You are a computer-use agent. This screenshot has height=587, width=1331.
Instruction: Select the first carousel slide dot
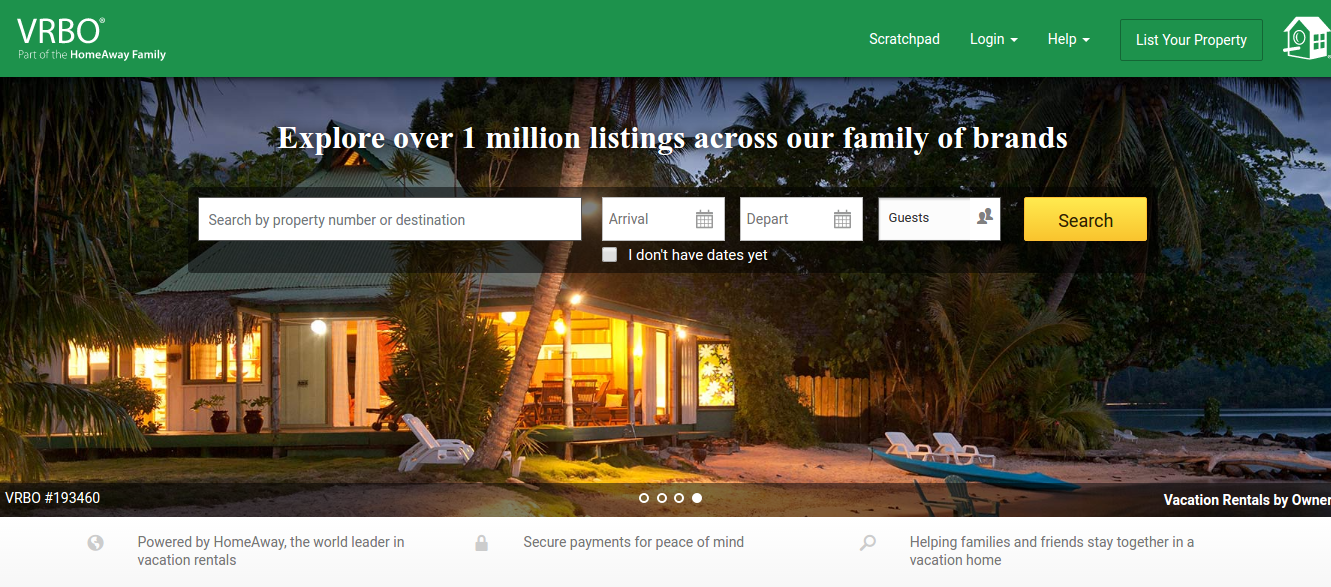coord(644,498)
